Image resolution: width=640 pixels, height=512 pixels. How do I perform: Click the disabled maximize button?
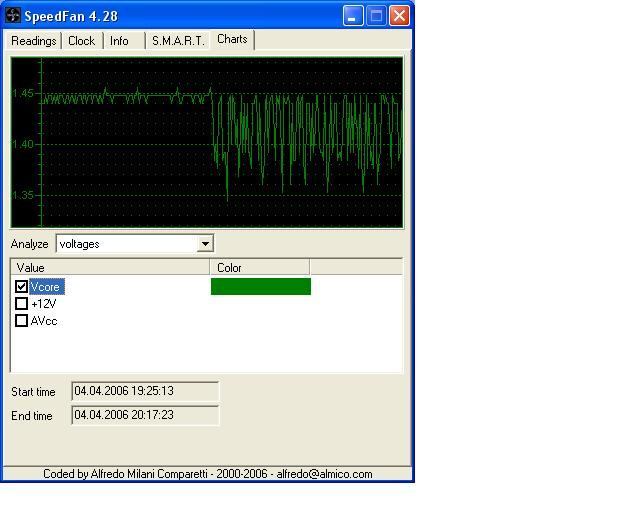tap(376, 16)
